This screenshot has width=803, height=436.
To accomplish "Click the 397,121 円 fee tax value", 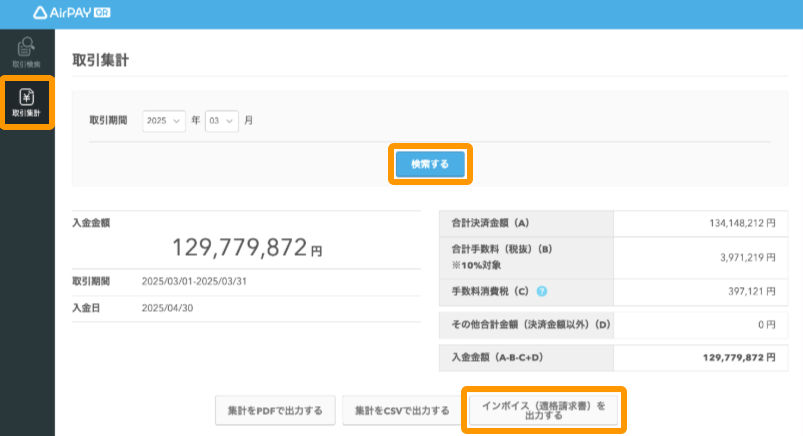I will click(745, 292).
